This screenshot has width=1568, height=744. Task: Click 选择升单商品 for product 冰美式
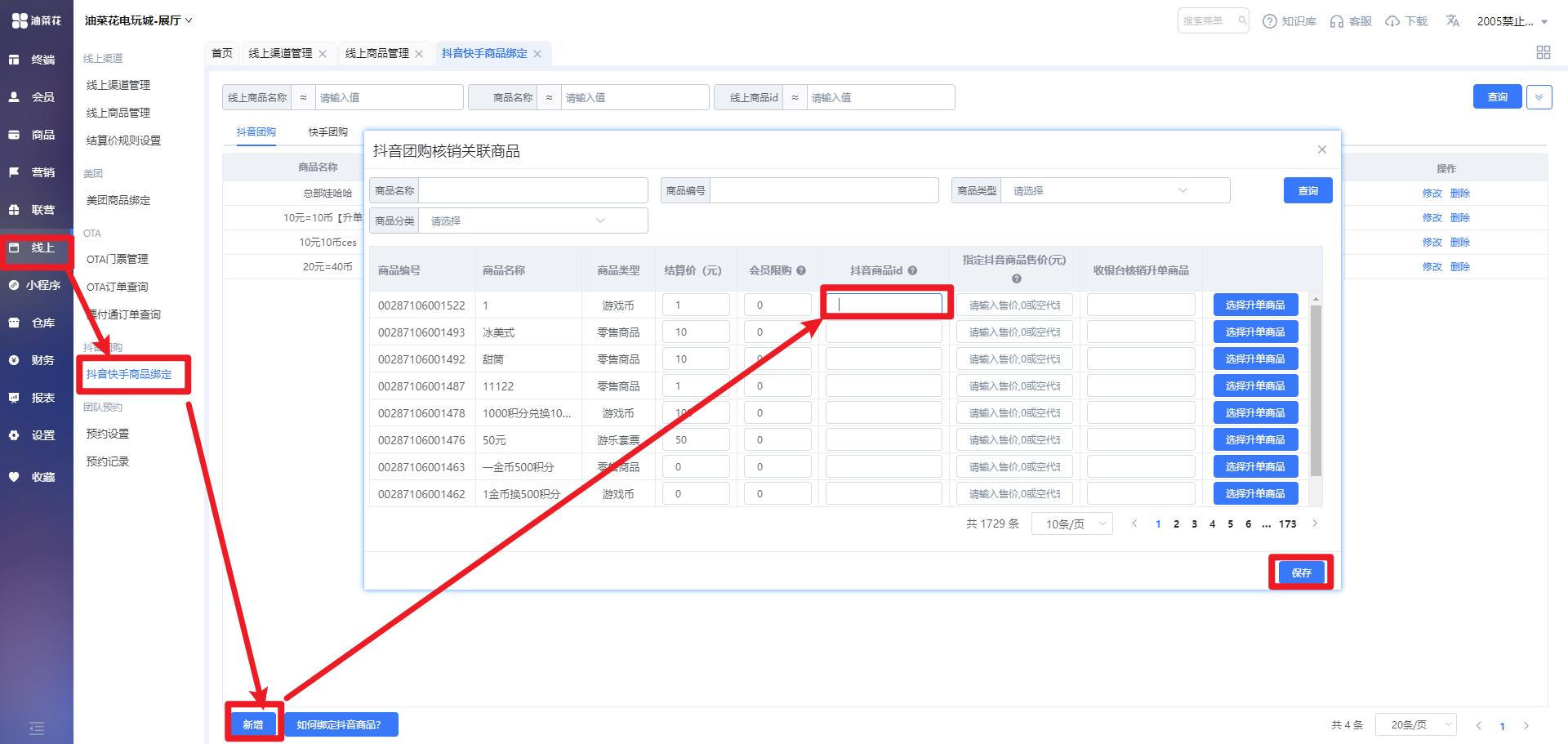(x=1255, y=332)
